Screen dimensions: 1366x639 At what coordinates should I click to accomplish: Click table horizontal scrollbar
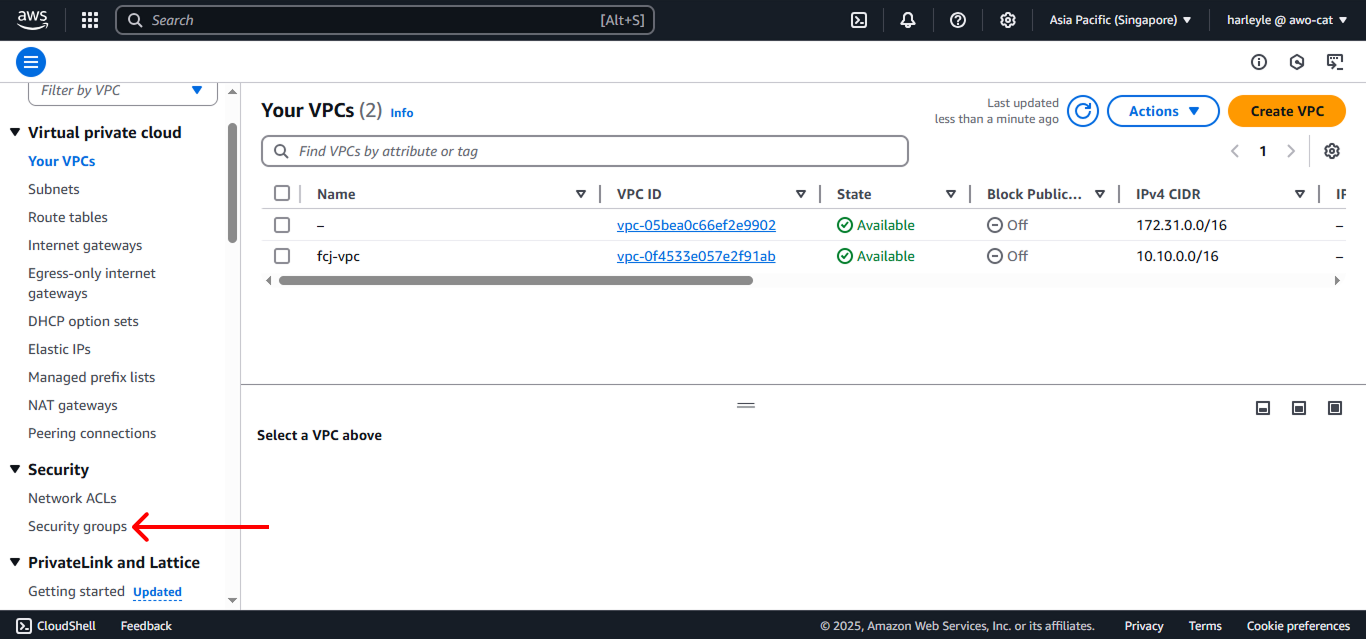click(516, 281)
